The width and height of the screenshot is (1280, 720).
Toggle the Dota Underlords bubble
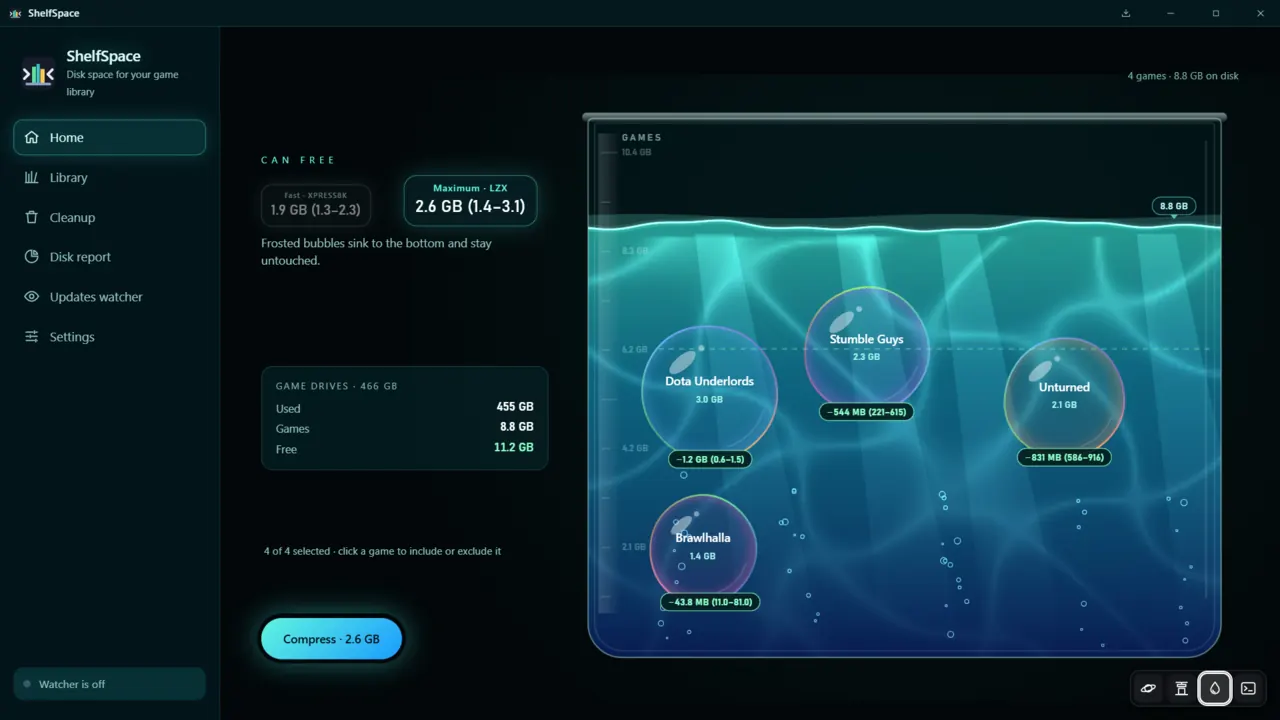click(x=709, y=392)
